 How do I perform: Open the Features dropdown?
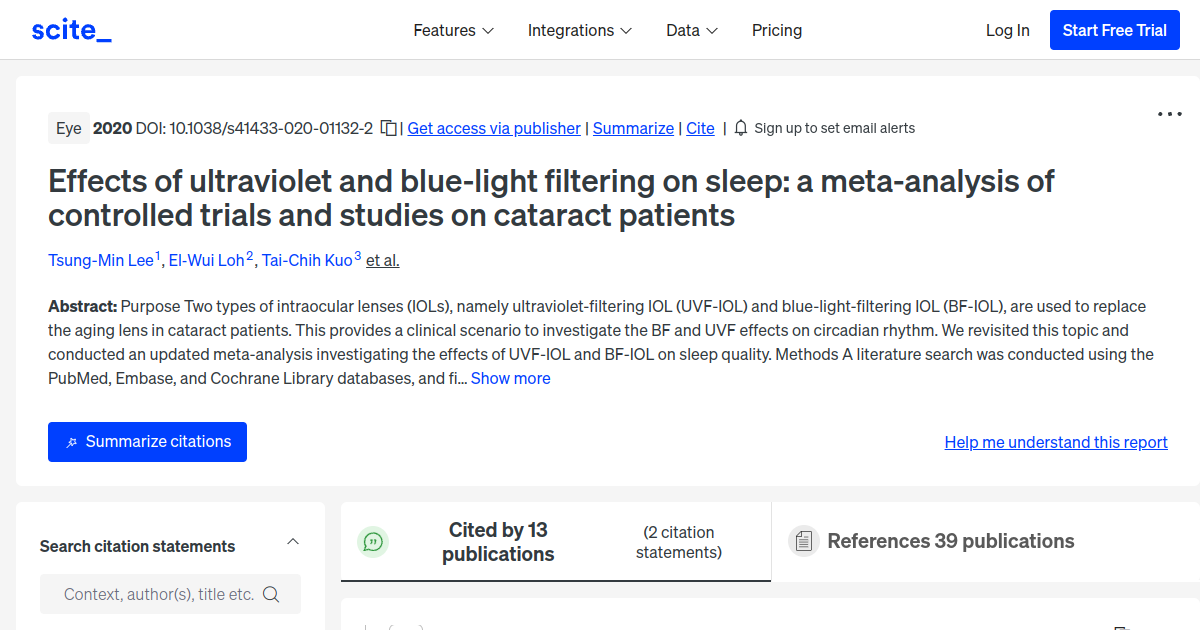pos(454,30)
